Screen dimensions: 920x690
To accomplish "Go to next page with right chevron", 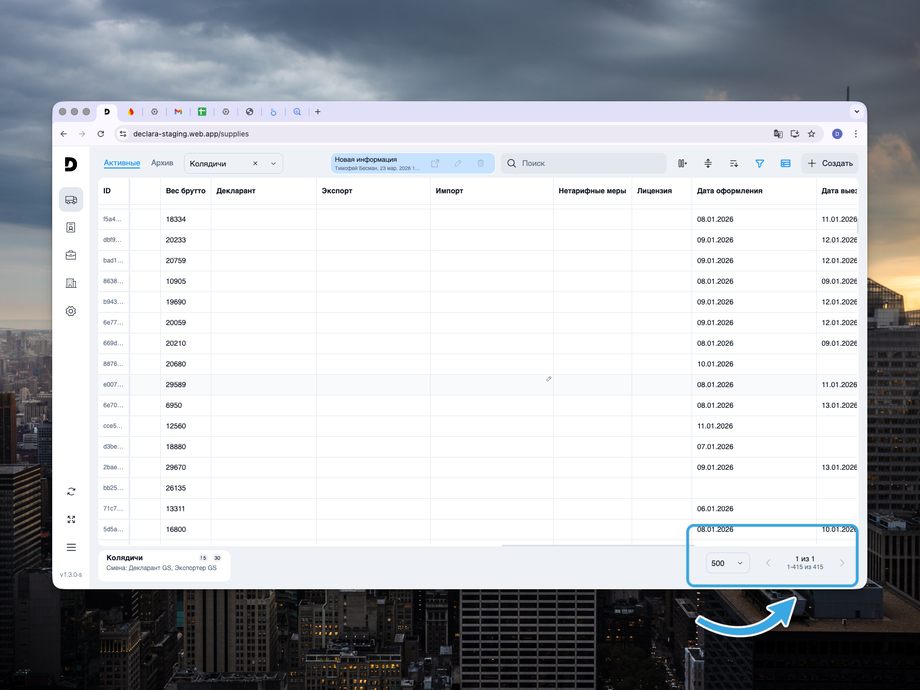I will coord(842,563).
